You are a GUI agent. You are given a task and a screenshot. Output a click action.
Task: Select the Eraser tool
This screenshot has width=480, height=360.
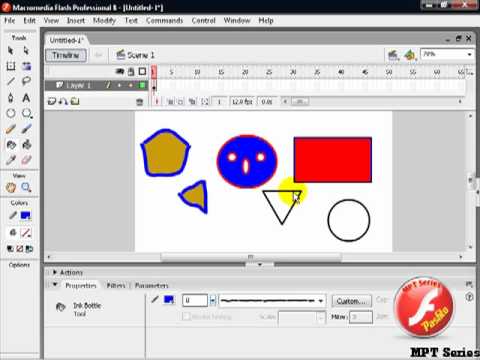[26, 160]
